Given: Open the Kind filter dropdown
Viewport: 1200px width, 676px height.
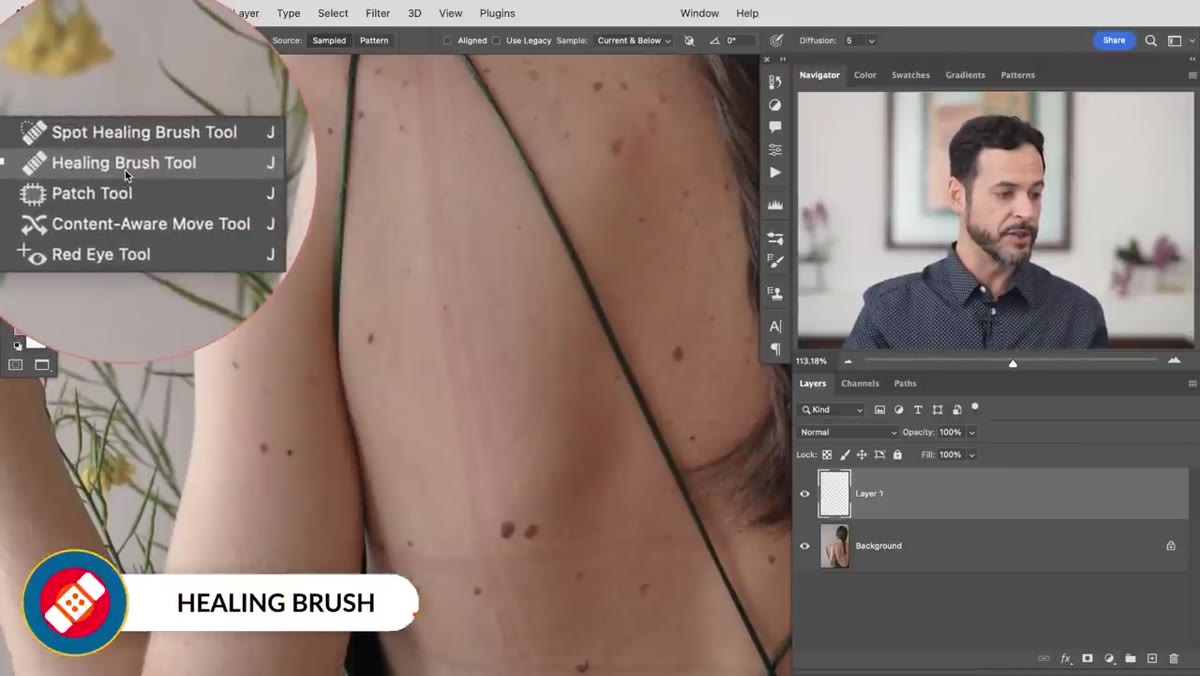Looking at the screenshot, I should [832, 410].
